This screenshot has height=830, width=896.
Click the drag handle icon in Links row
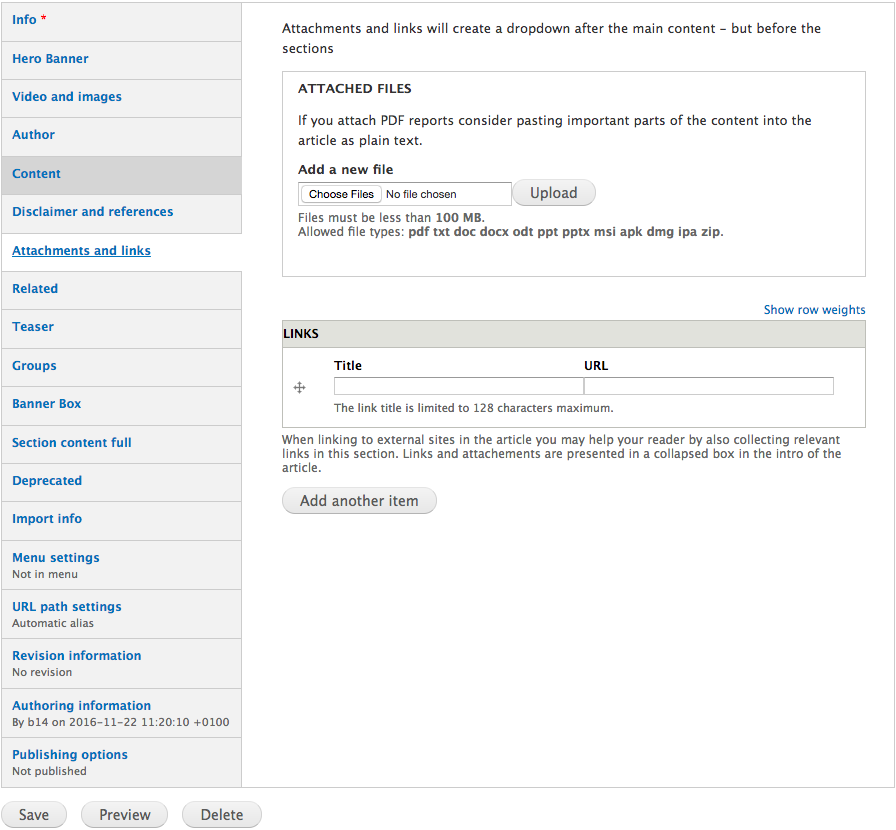[299, 388]
